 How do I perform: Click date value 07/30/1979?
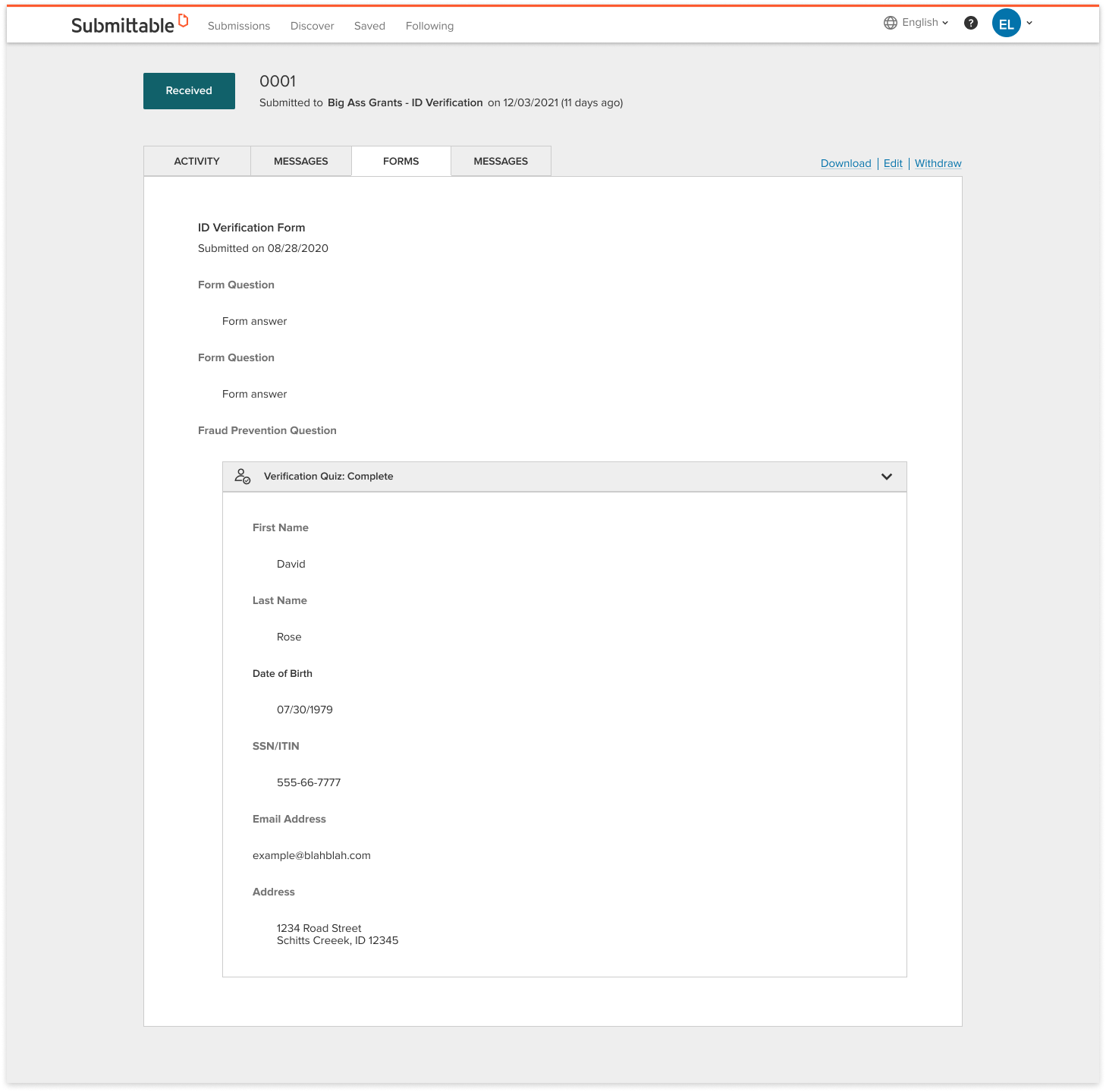(305, 710)
